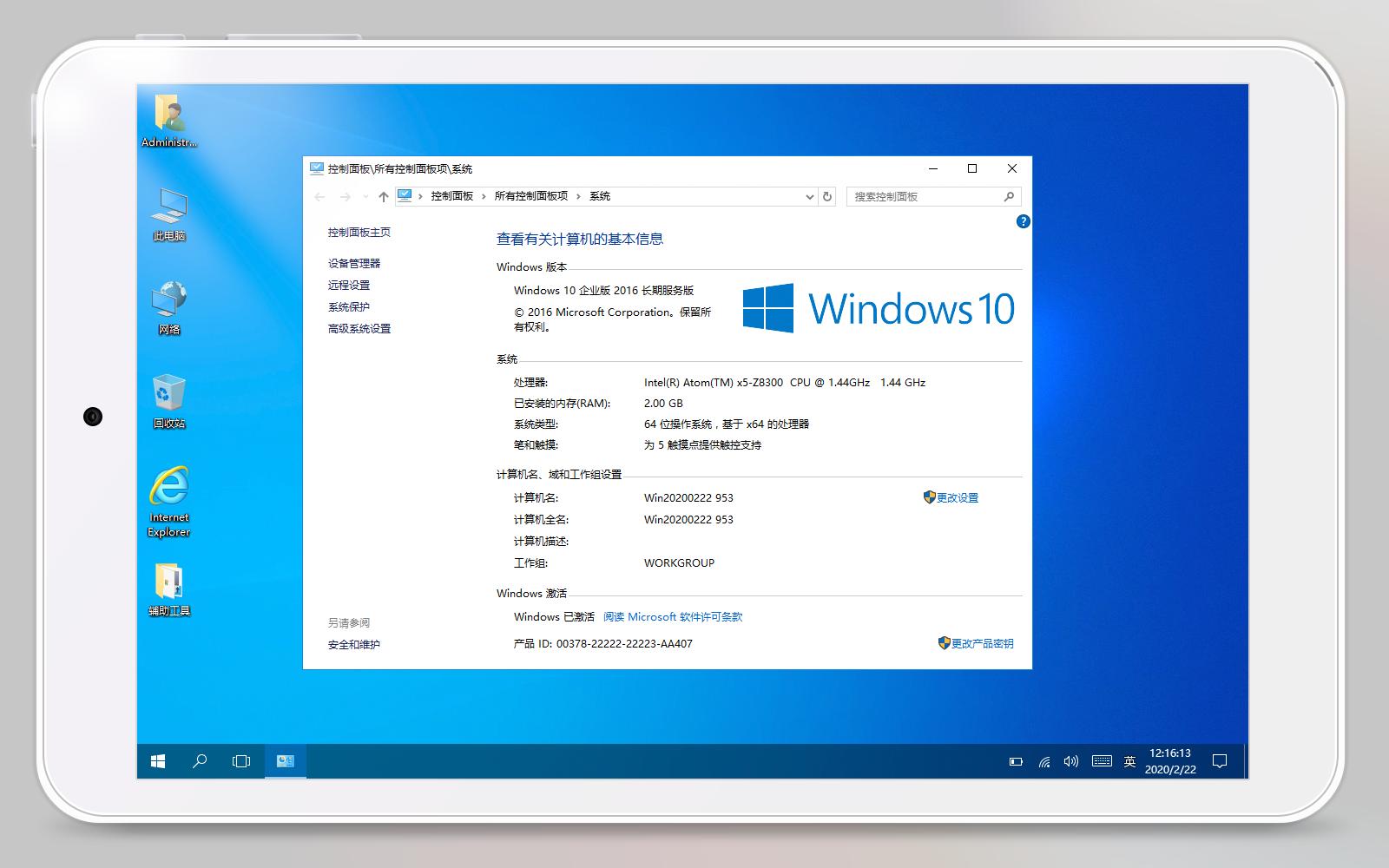Open Task View from the taskbar
The image size is (1389, 868).
(239, 761)
